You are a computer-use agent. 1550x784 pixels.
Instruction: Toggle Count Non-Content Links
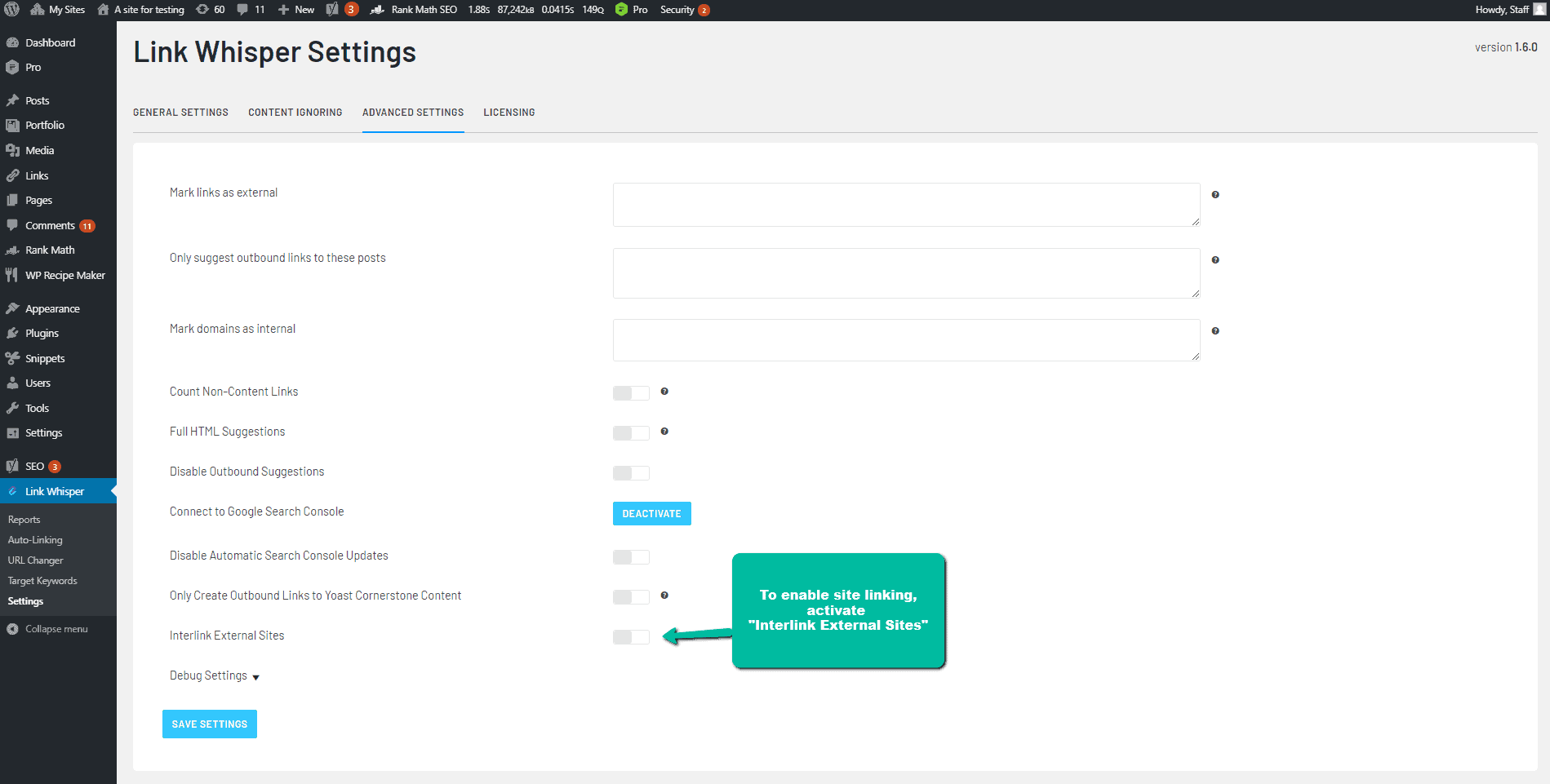[x=631, y=393]
